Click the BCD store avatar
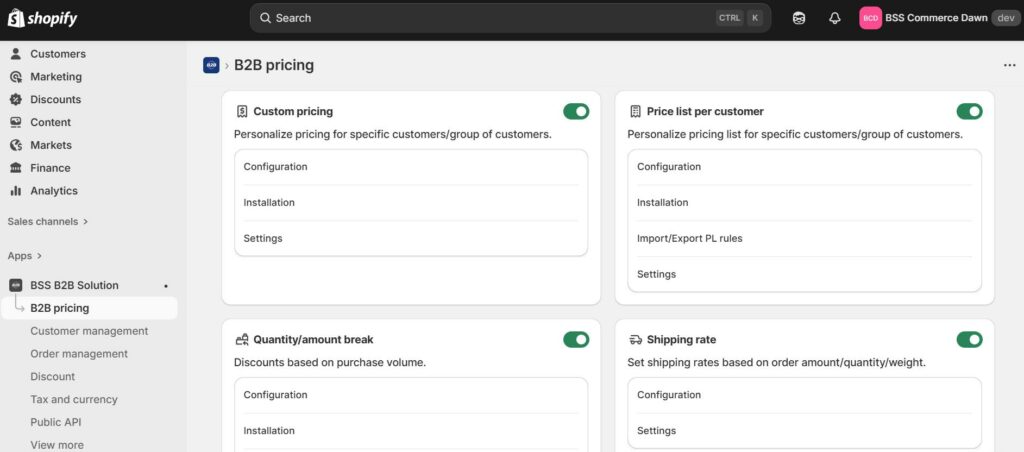This screenshot has width=1024, height=452. [871, 18]
